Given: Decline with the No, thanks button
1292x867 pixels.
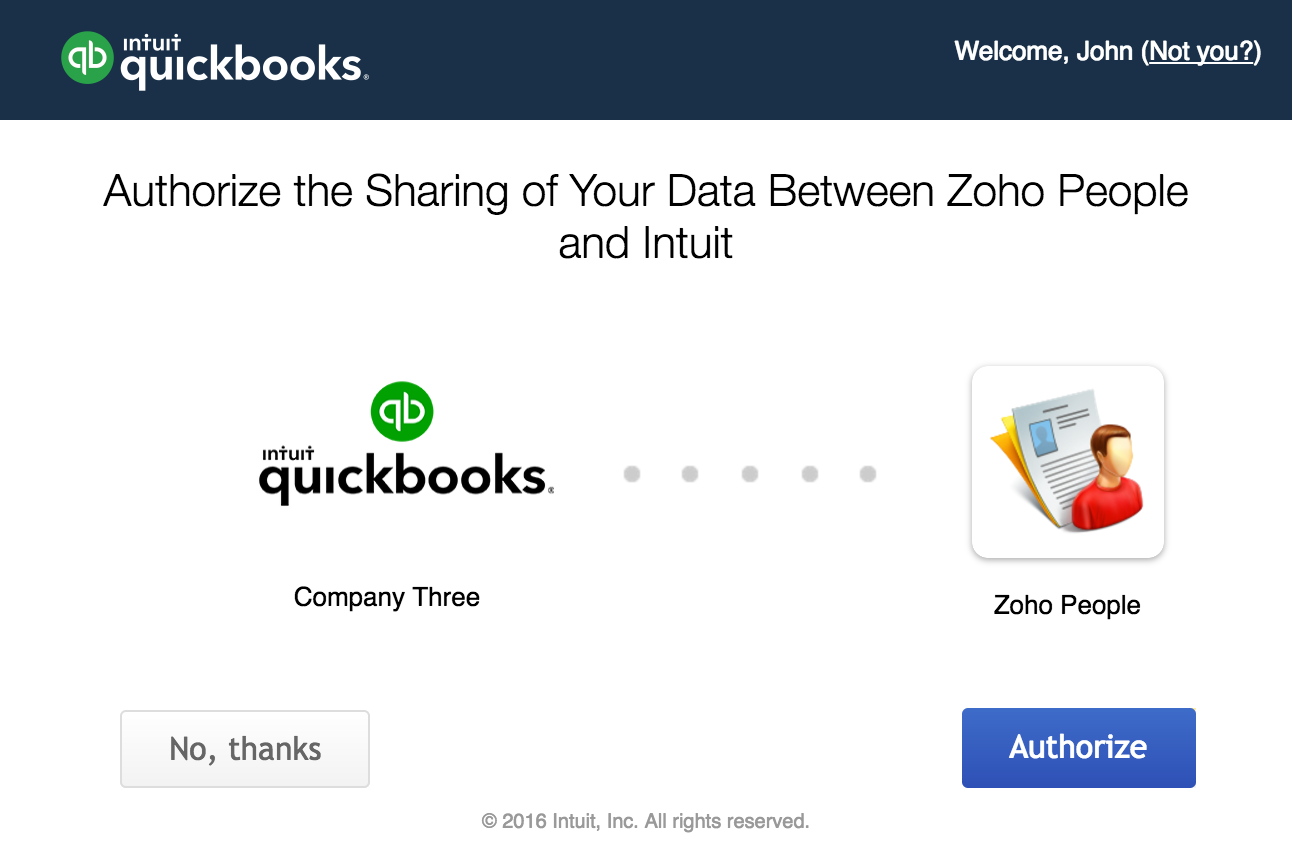Looking at the screenshot, I should click(245, 749).
